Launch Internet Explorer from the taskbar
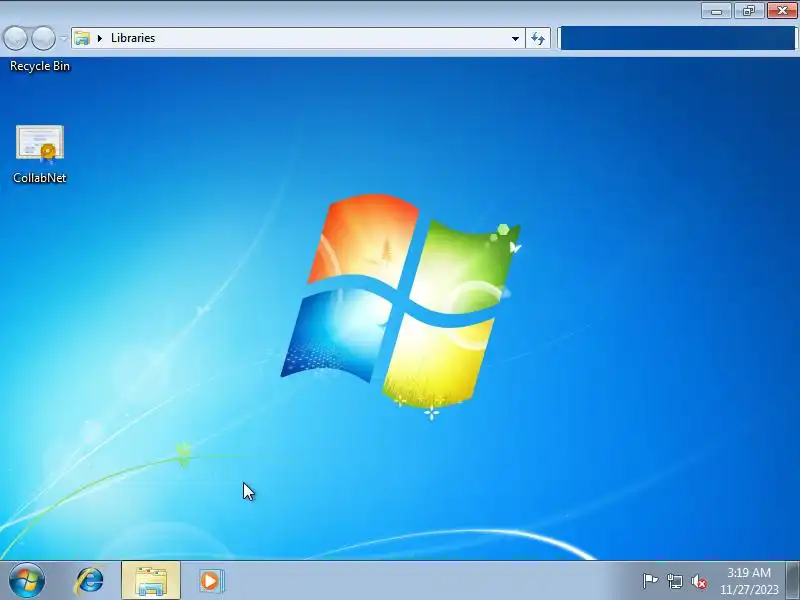Screen dimensions: 800x600 coord(89,581)
